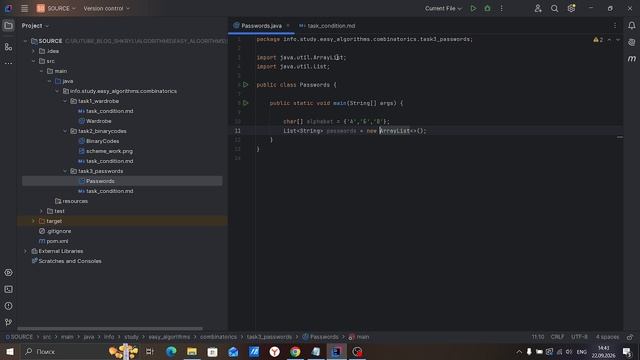Run main method gutter icon
The width and height of the screenshot is (640, 360).
[x=245, y=103]
